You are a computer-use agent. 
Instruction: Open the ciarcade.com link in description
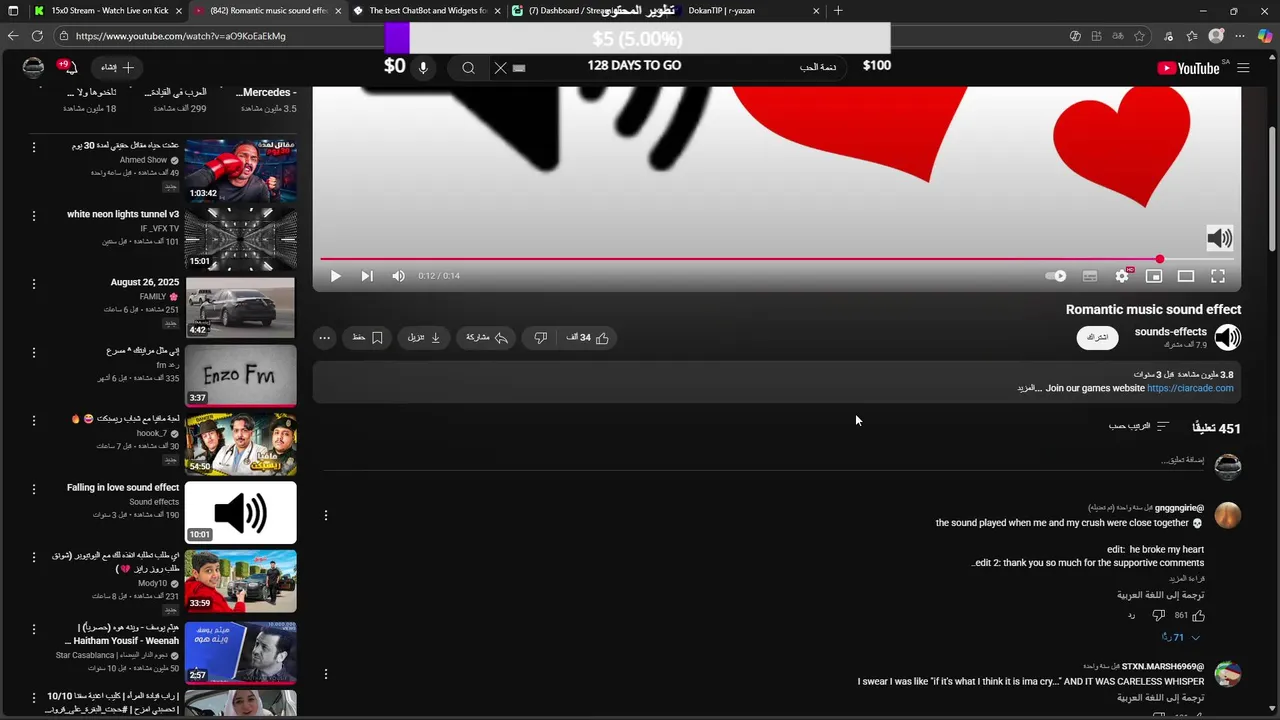click(x=1190, y=388)
